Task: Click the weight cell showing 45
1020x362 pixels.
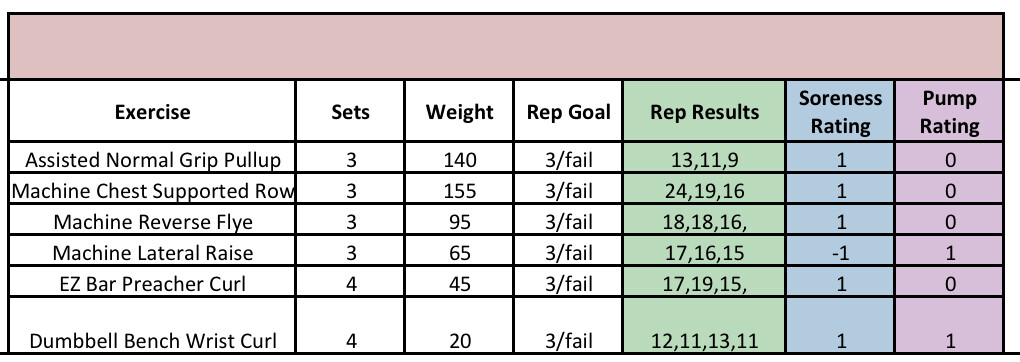Action: click(x=459, y=282)
